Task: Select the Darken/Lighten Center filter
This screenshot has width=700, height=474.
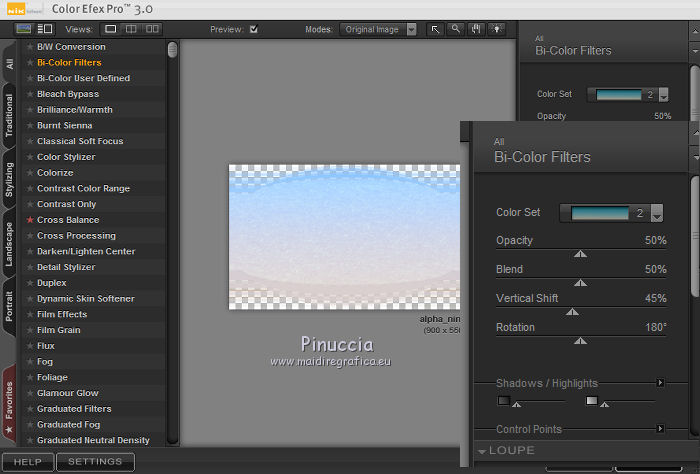Action: pos(86,251)
